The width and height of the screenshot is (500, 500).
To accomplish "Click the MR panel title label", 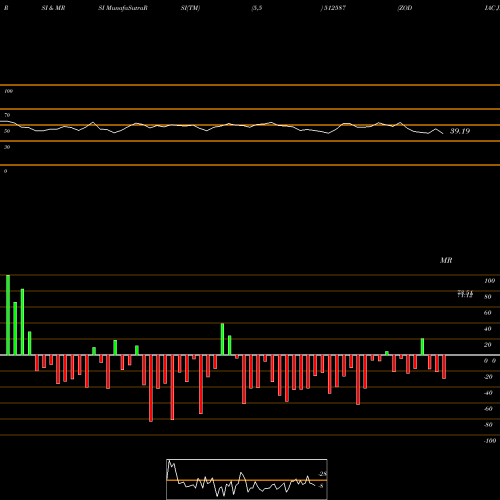I will pos(446,260).
